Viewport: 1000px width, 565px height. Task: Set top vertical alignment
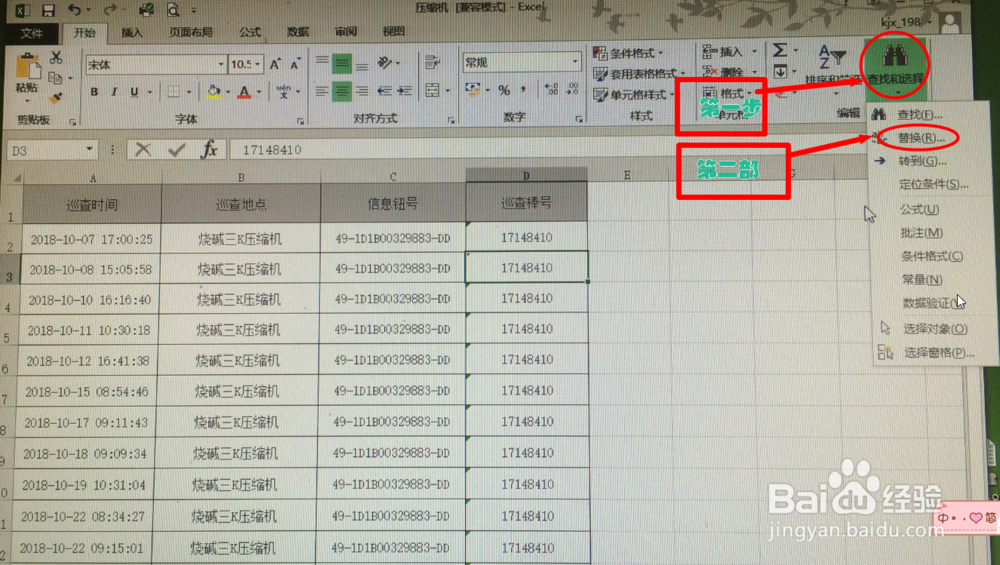coord(322,62)
